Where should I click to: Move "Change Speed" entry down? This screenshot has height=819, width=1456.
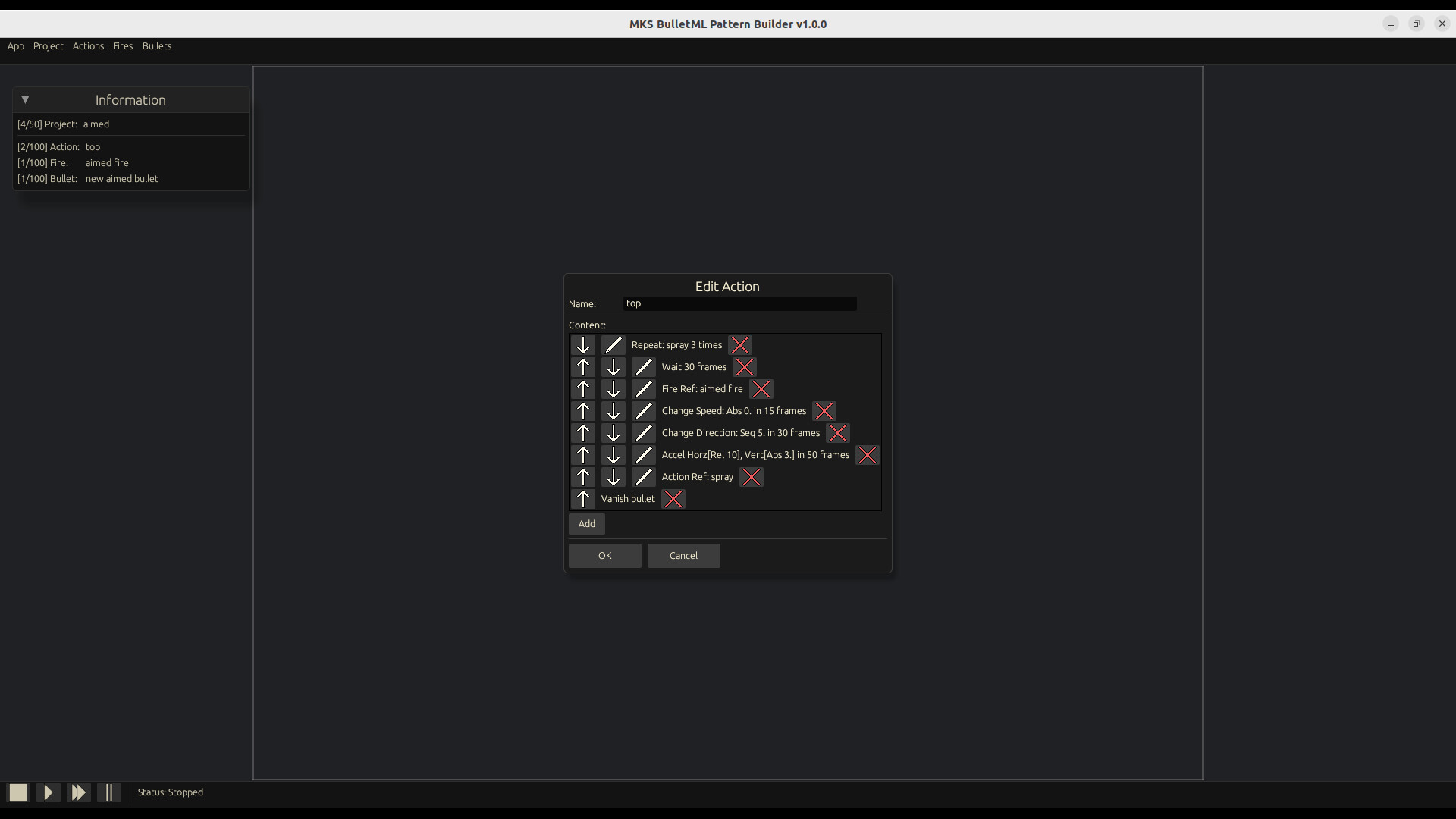coord(613,410)
